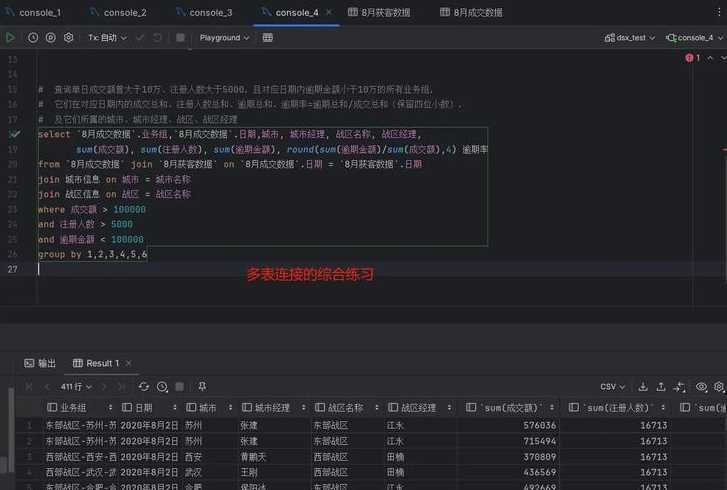The image size is (727, 490).
Task: Sort by the 战区经理 column header
Action: click(x=419, y=407)
